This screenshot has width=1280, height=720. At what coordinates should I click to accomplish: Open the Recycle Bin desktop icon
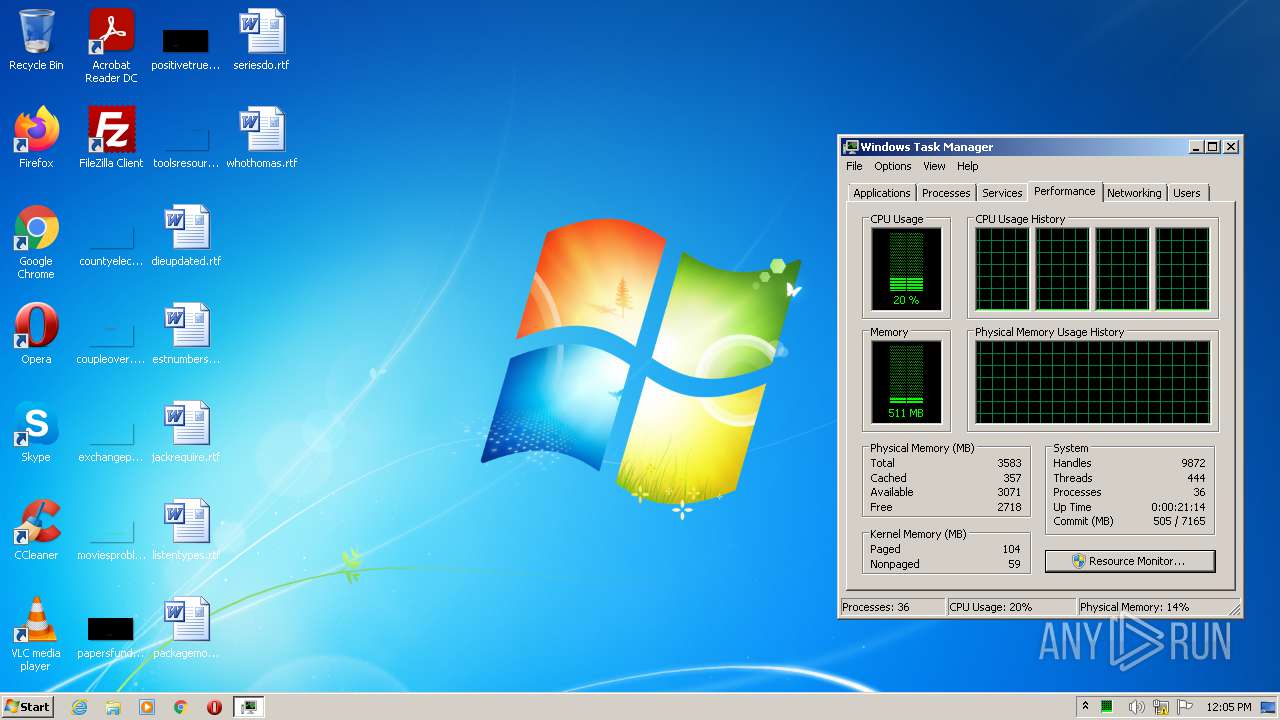click(36, 40)
